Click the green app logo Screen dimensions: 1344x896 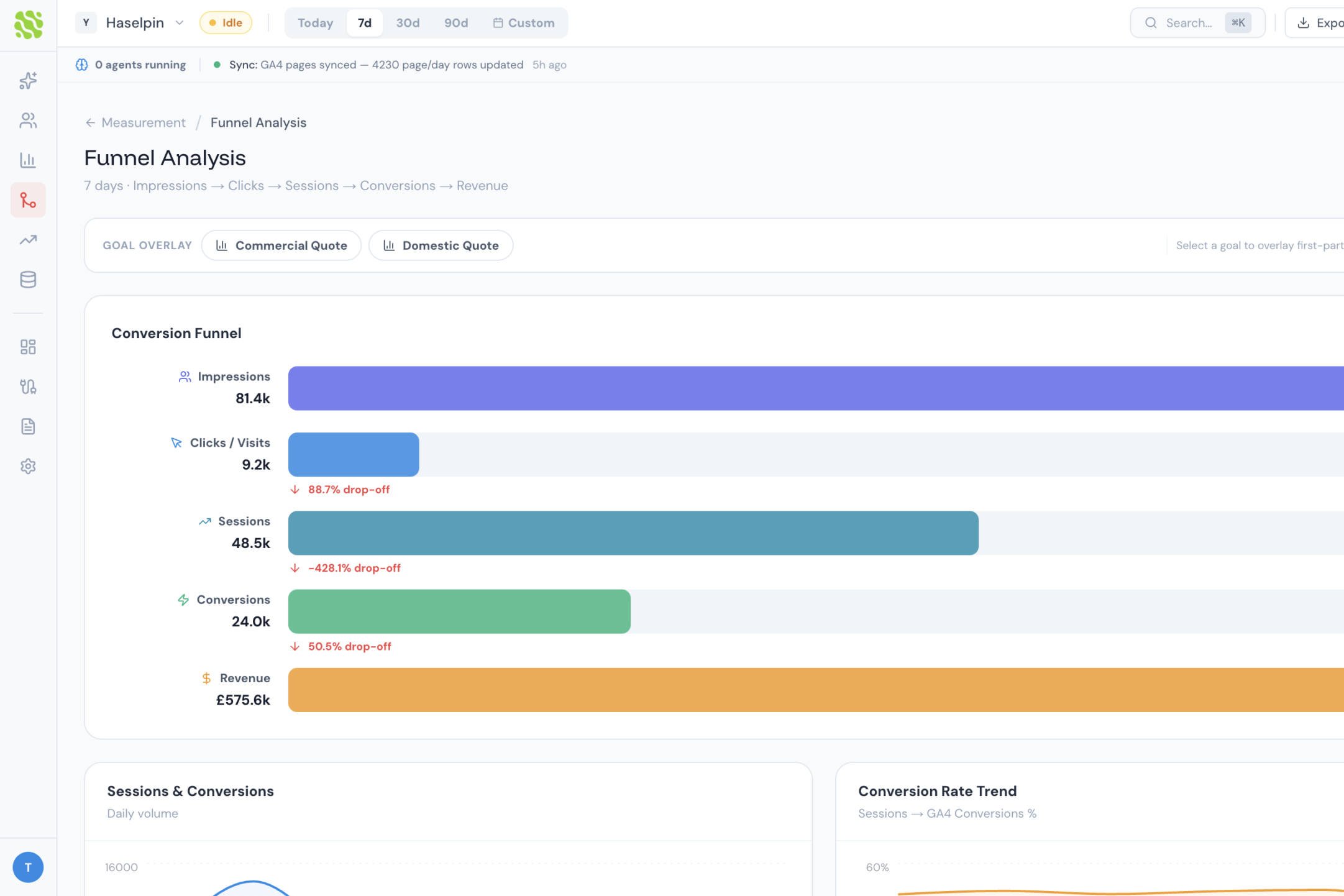[28, 24]
